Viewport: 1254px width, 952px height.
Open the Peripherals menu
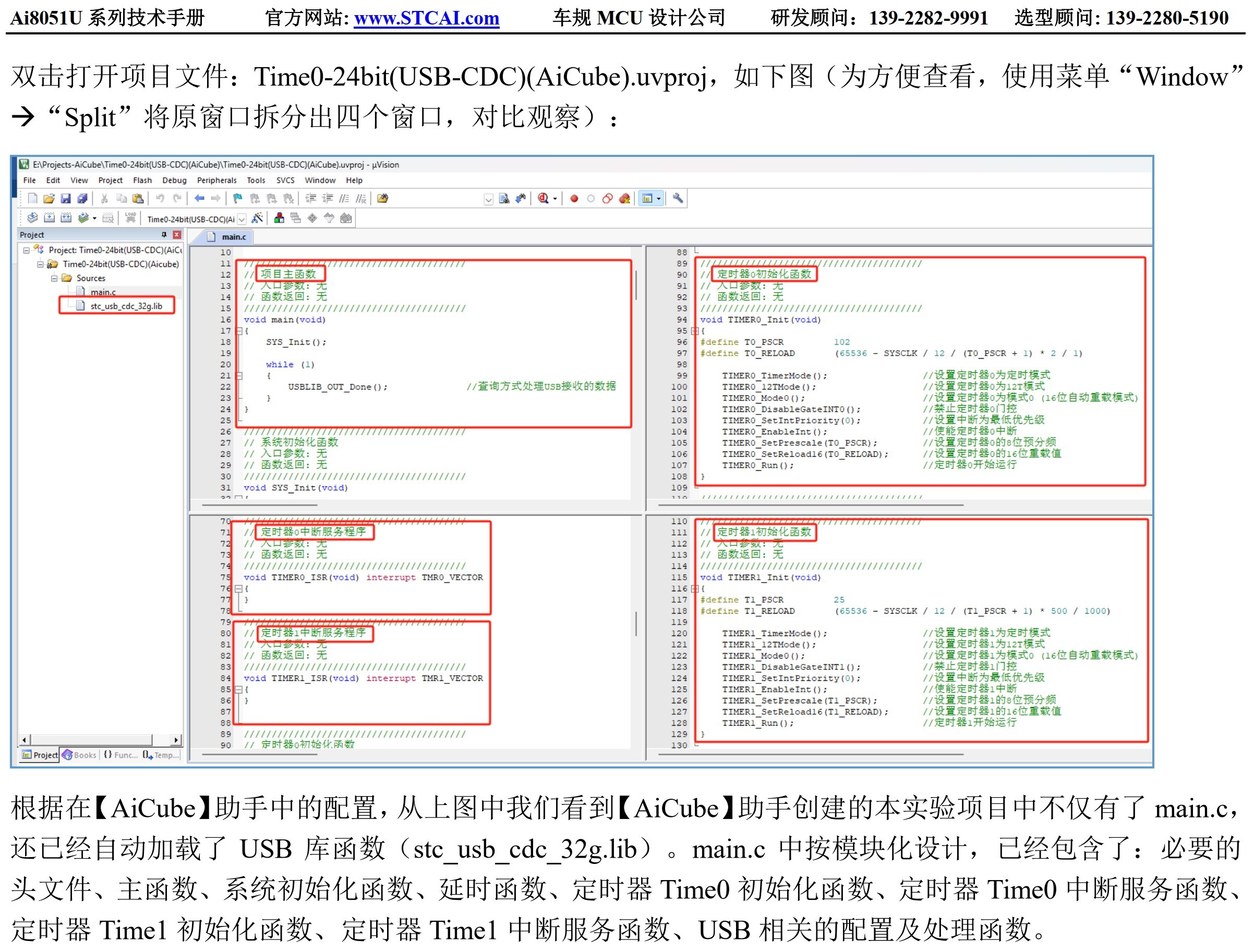click(216, 180)
